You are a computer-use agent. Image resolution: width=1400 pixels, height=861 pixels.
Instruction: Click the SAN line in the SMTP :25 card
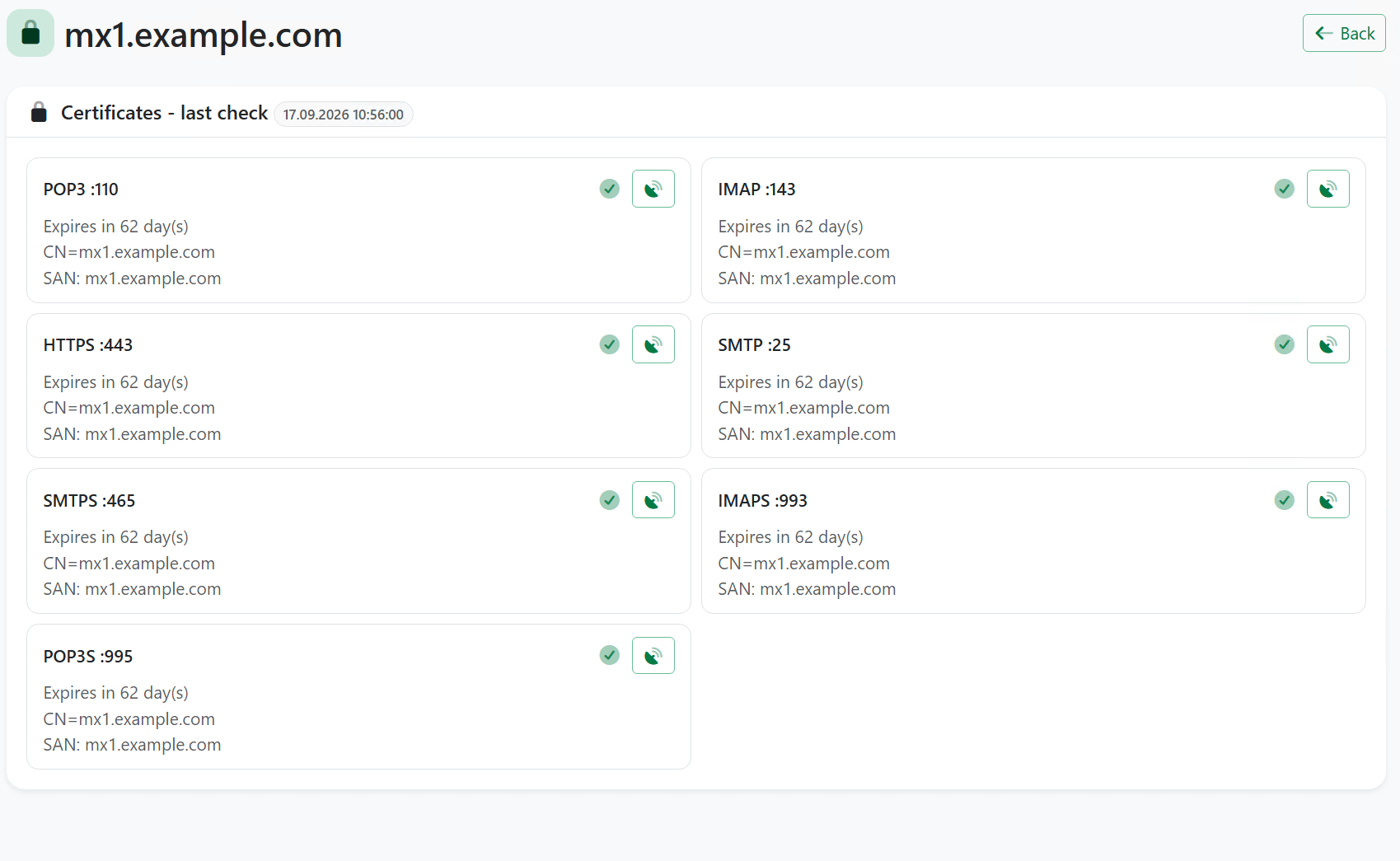point(807,434)
